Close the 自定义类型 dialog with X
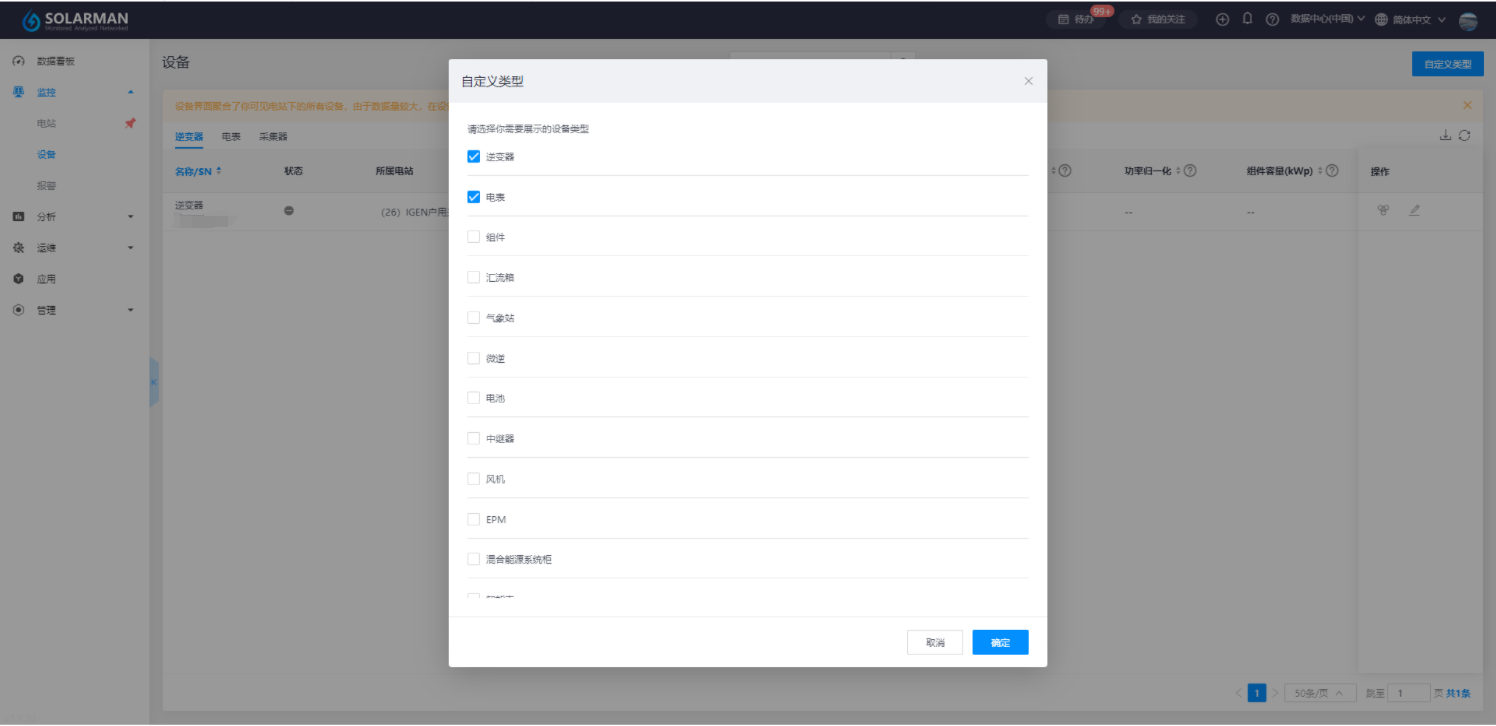 pyautogui.click(x=1028, y=81)
